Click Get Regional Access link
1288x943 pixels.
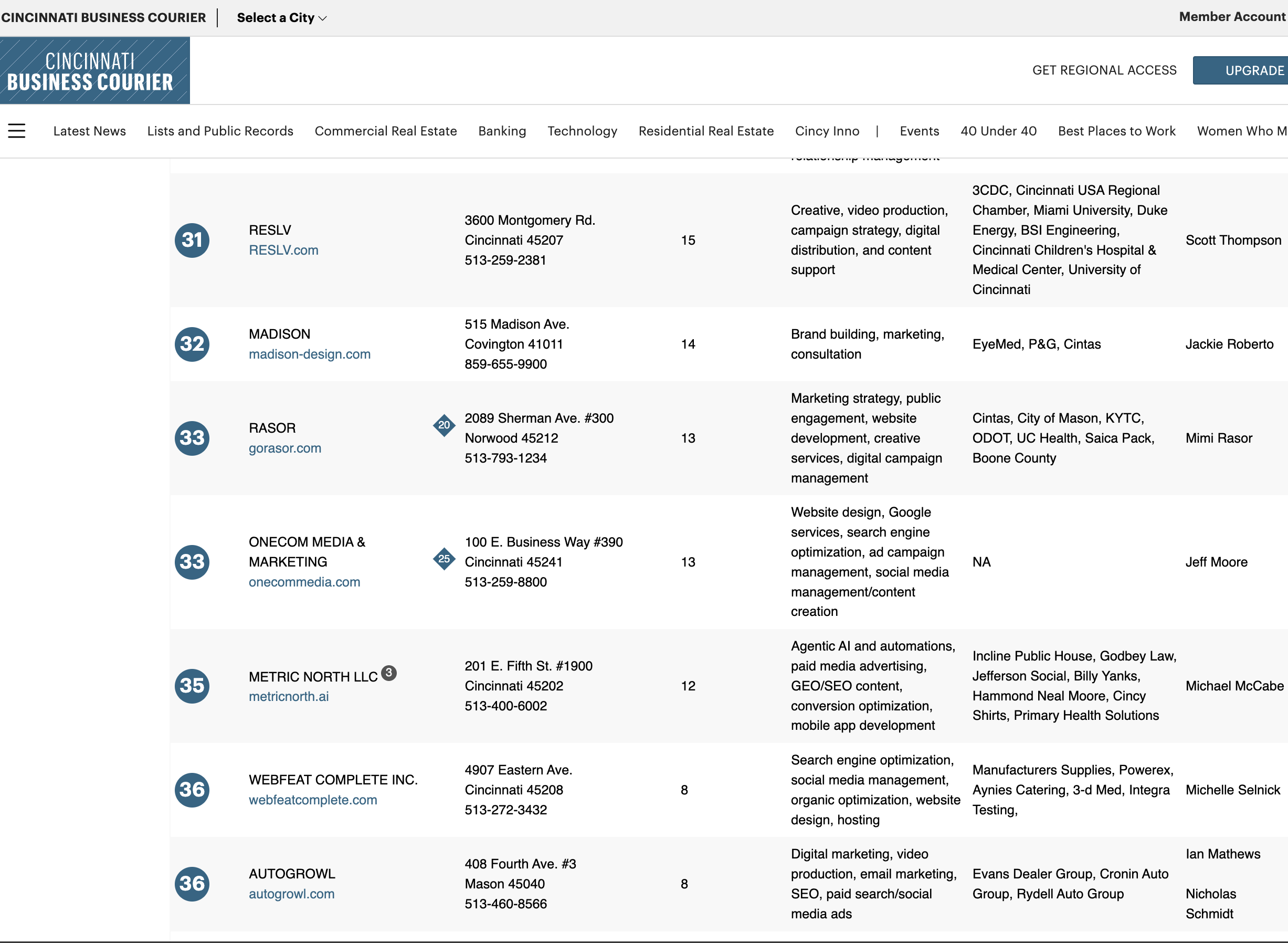pyautogui.click(x=1104, y=70)
